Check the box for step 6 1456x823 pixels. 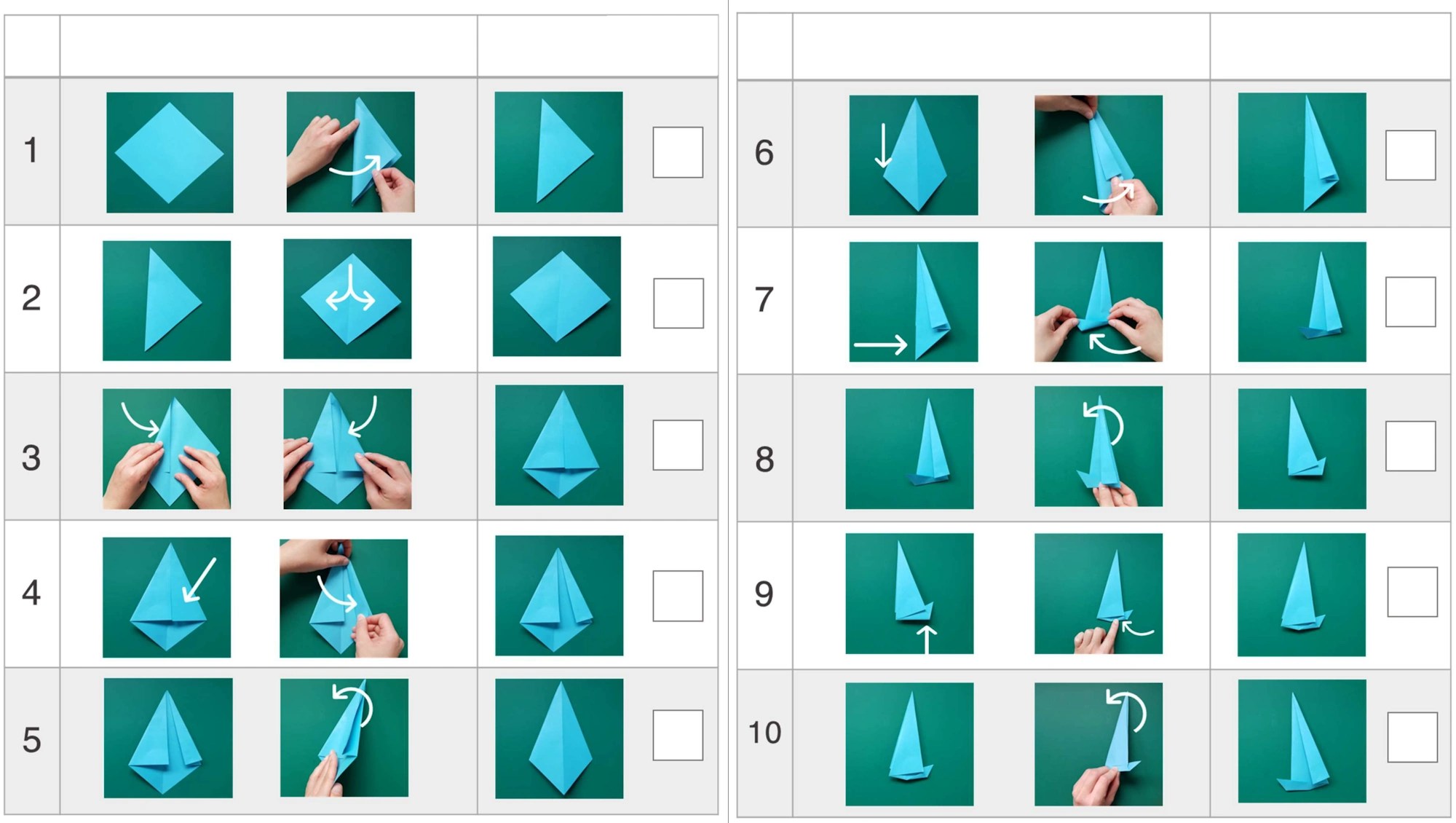click(1411, 155)
